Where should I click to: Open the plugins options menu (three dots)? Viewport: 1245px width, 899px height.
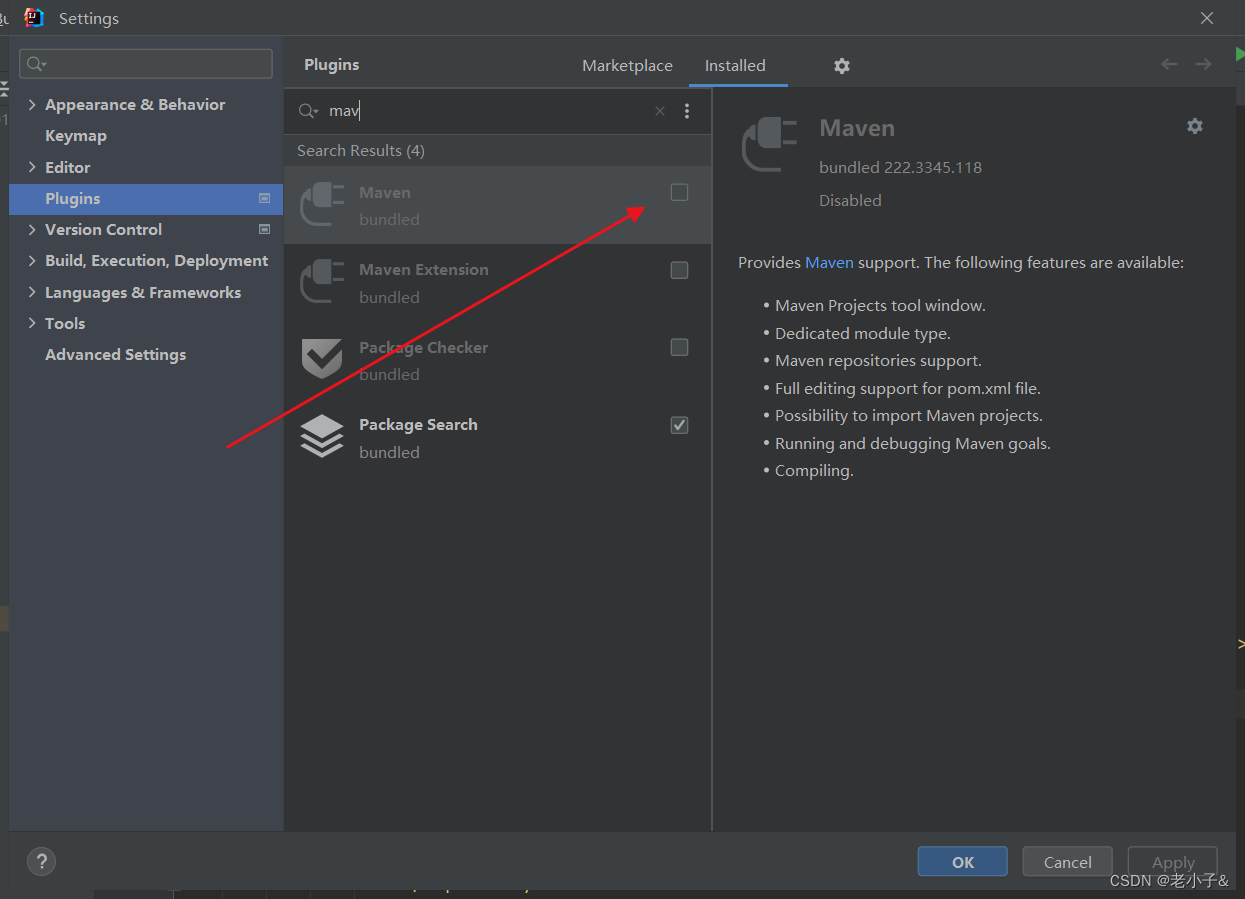pos(687,110)
